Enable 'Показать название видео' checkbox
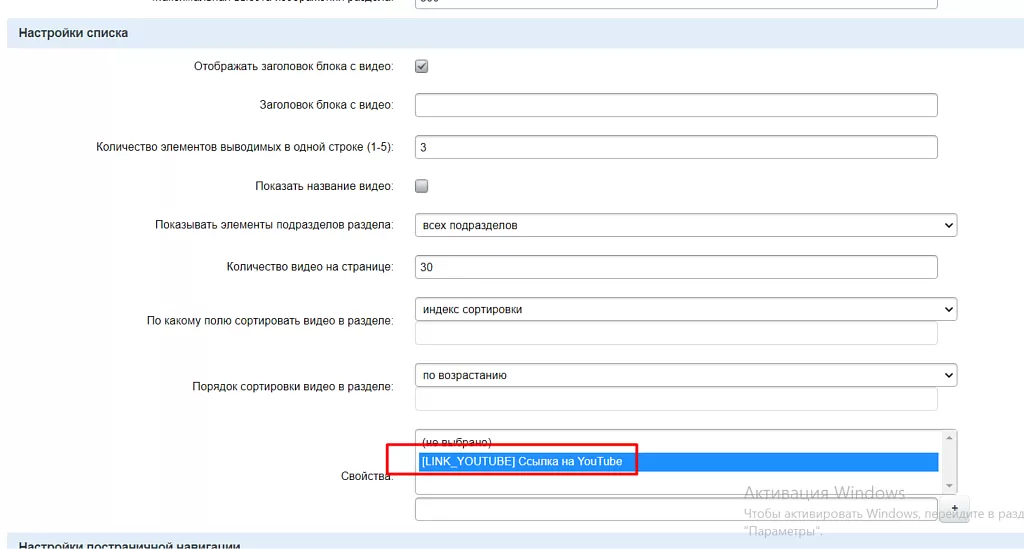The image size is (1024, 549). coord(421,186)
